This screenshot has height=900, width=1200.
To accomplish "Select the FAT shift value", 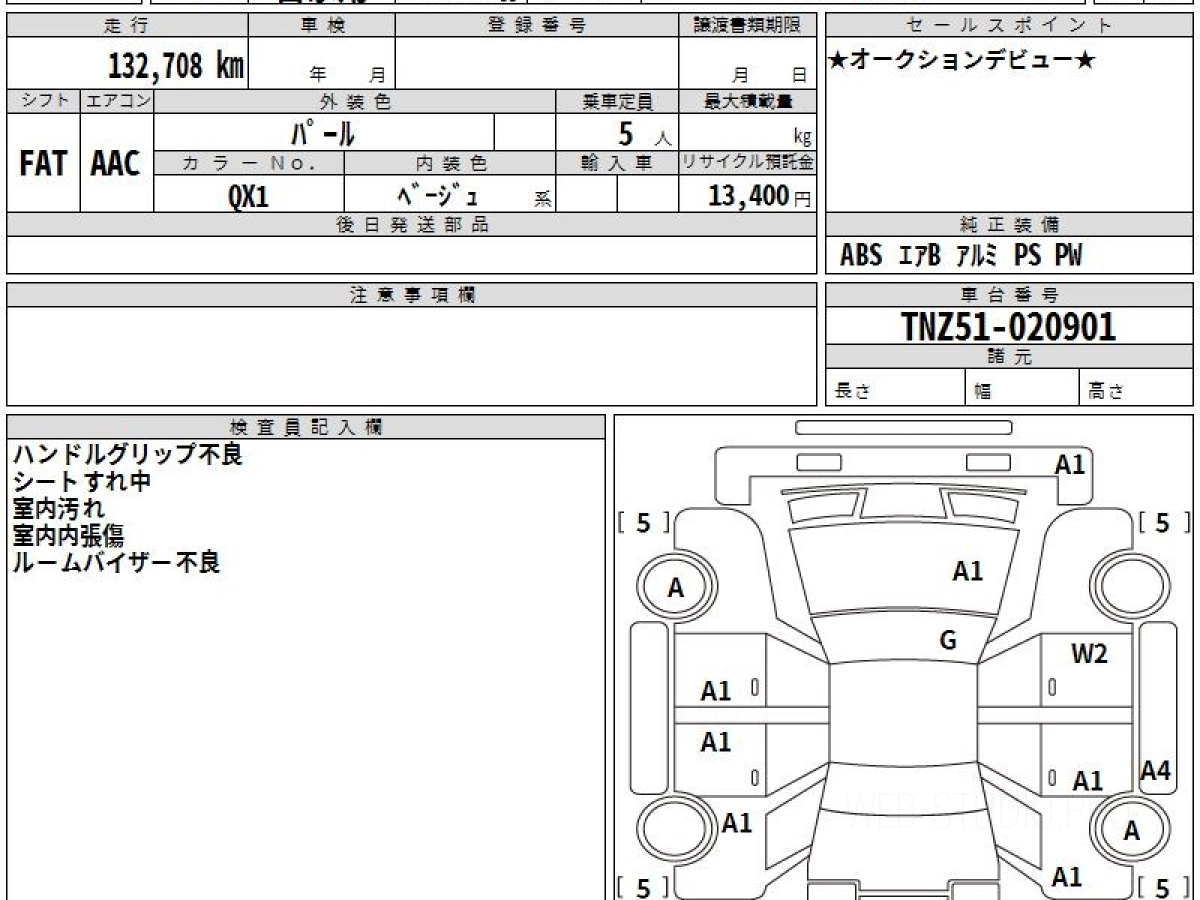I will (43, 165).
